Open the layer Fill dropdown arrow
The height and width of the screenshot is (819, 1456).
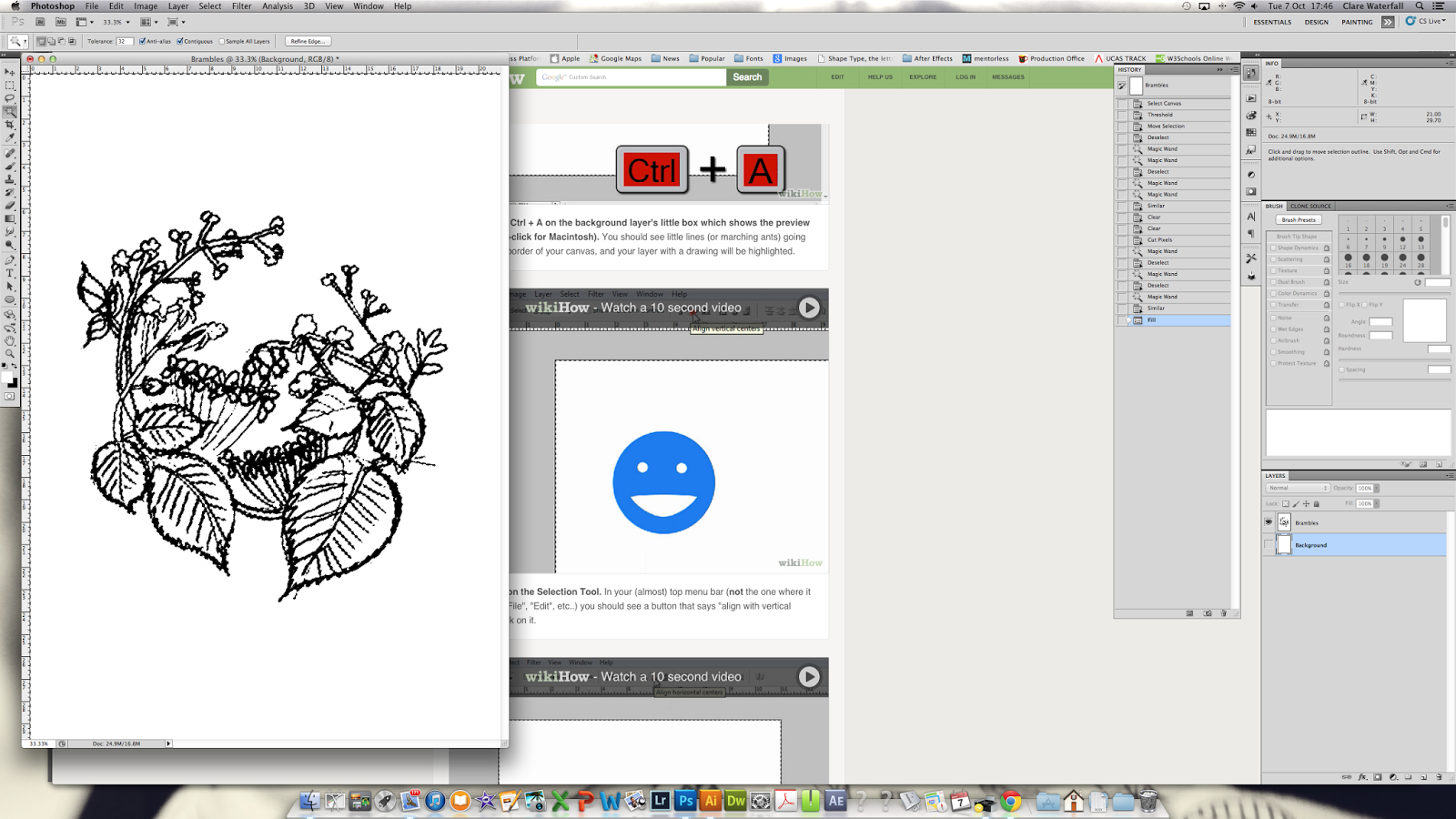(1377, 503)
